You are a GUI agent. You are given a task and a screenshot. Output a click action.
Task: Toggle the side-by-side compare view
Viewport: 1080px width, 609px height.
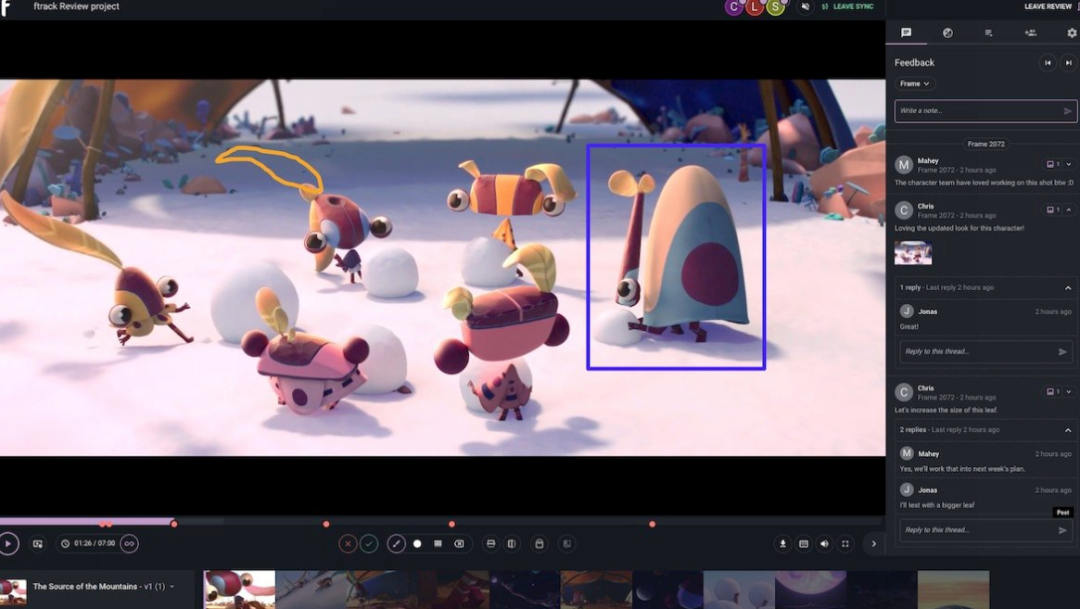(512, 544)
